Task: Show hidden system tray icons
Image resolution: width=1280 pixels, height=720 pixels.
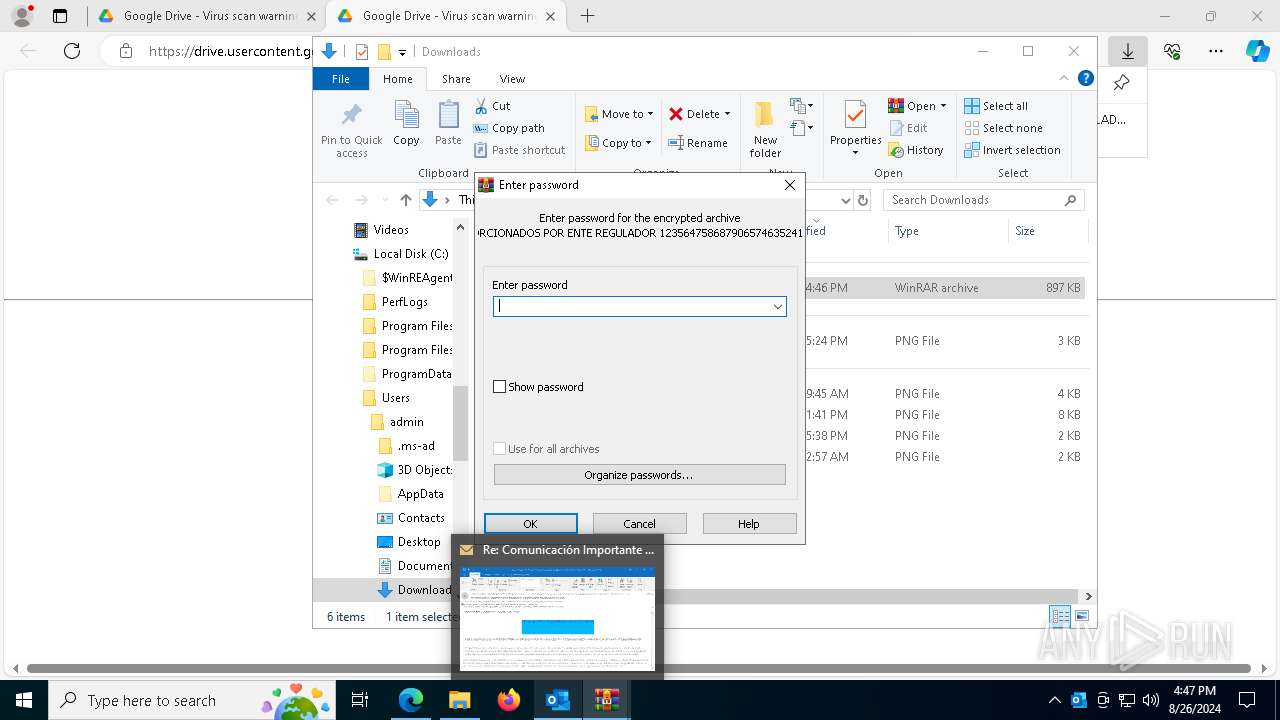Action: click(1054, 700)
